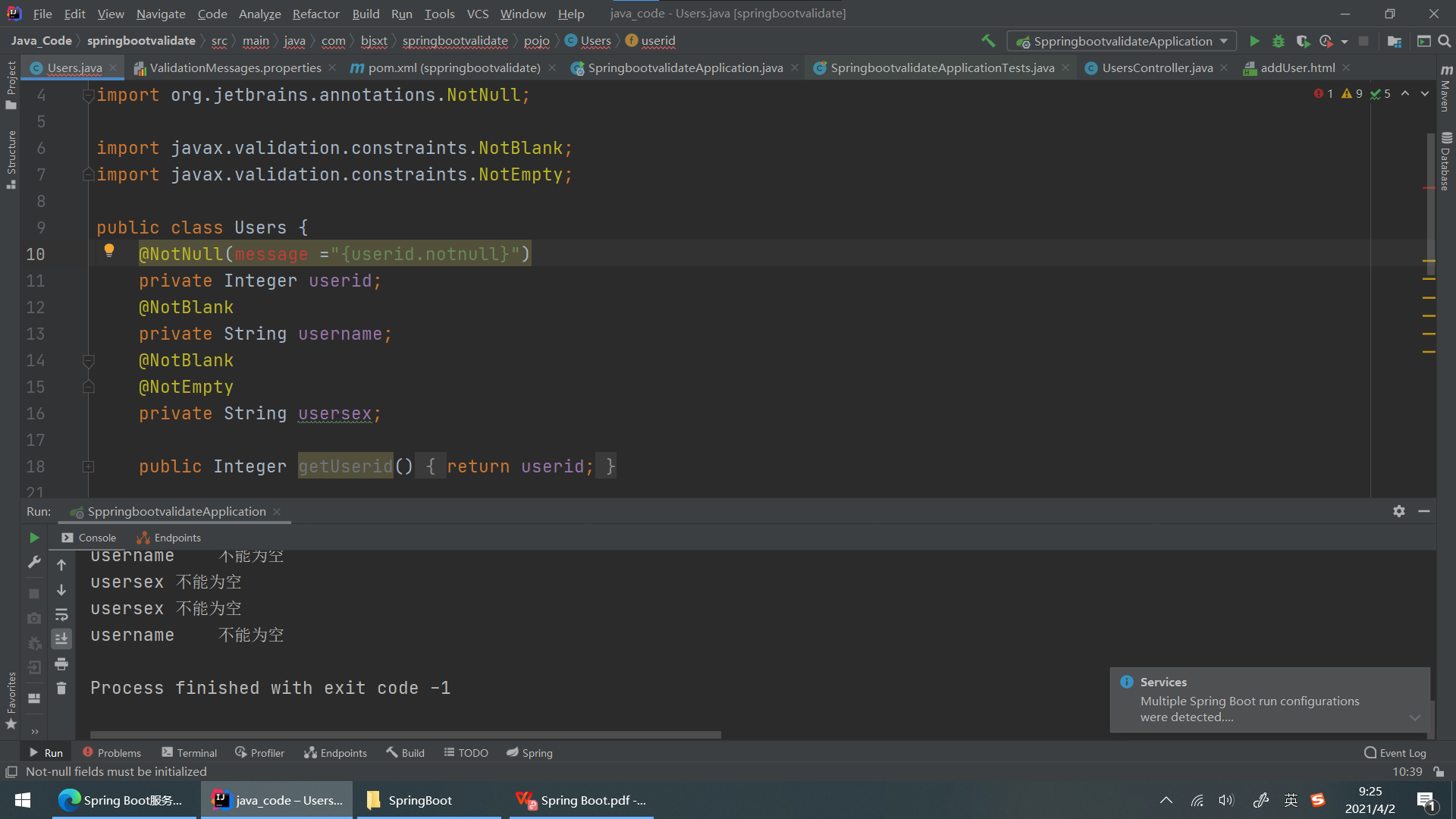This screenshot has width=1456, height=819.
Task: Click the Build project hammer icon
Action: tap(987, 41)
